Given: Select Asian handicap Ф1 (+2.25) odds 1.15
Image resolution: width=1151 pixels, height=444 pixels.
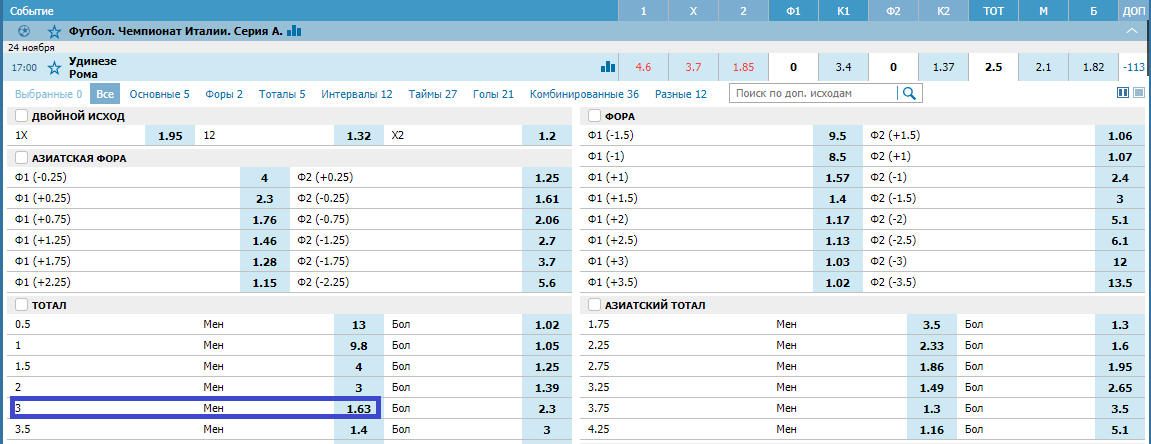Looking at the screenshot, I should tap(265, 283).
